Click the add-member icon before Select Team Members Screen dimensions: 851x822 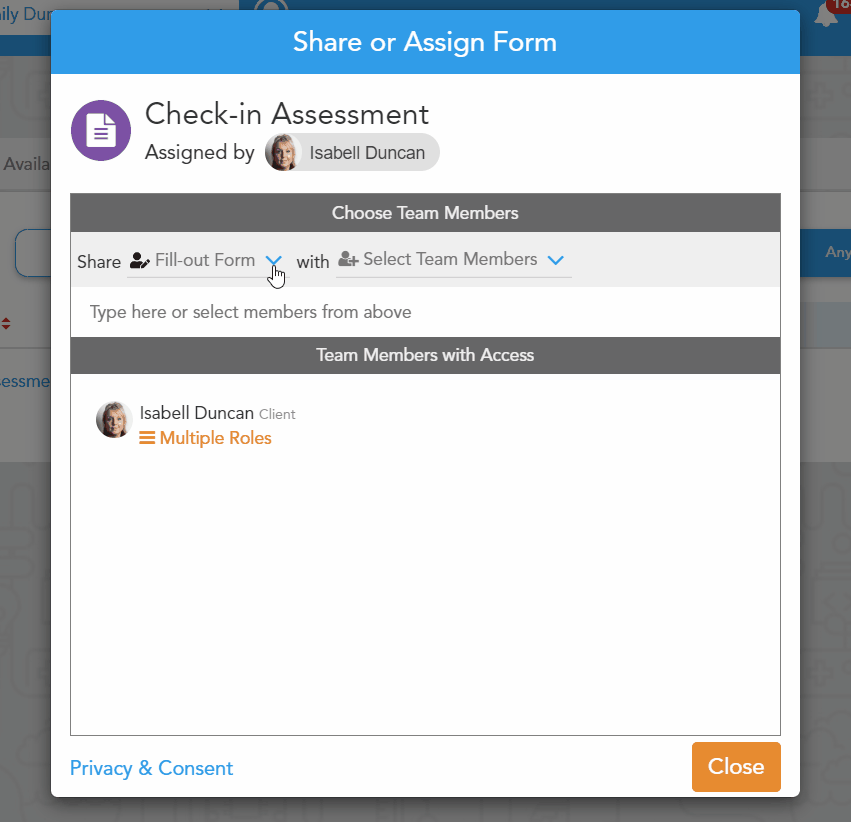tap(348, 260)
